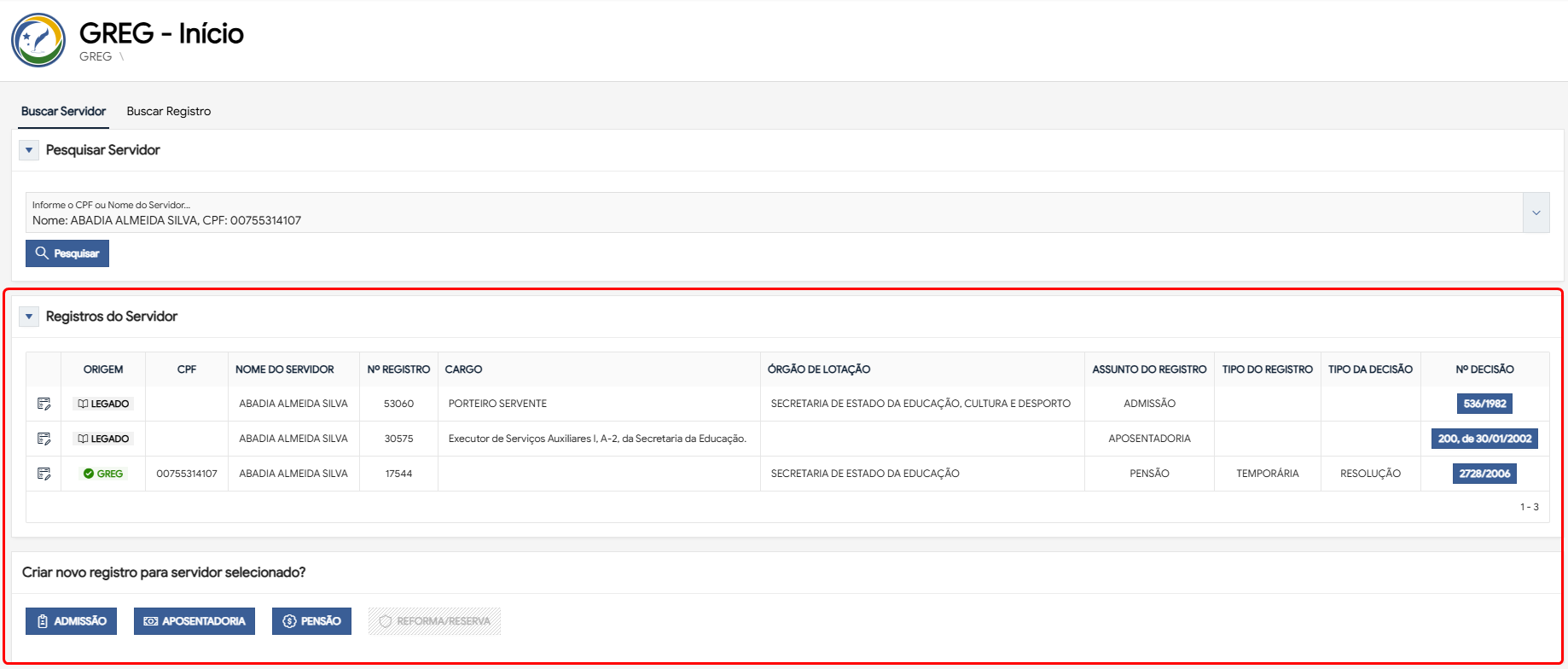Open decision 536/1982 link

pos(1484,404)
